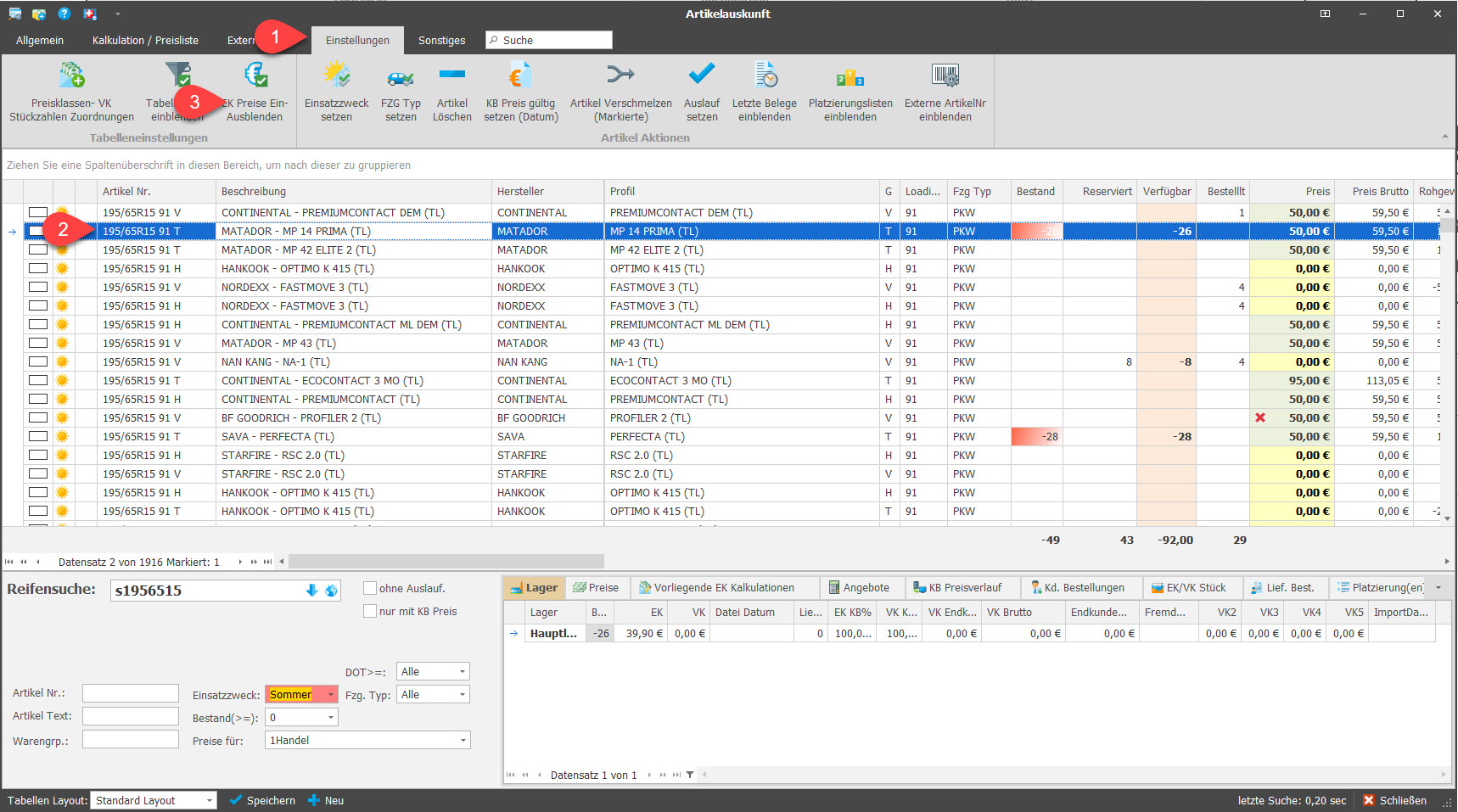Switch to the Sonstiges ribbon tab

441,40
